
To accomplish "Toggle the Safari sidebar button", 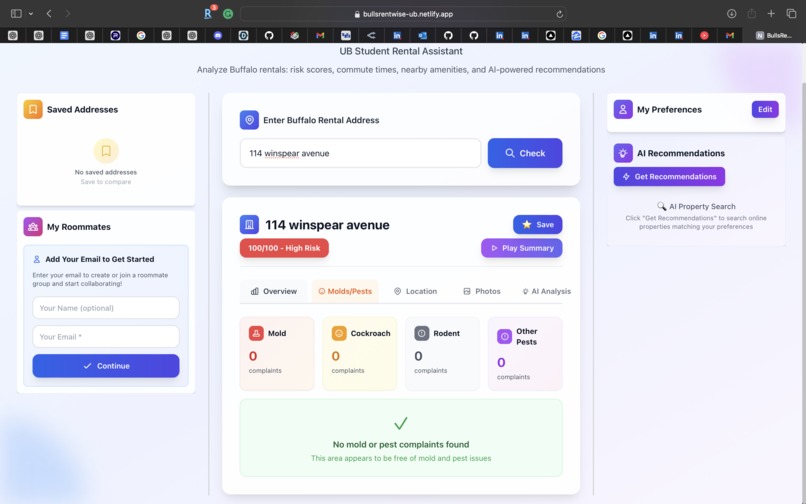I will coord(16,14).
